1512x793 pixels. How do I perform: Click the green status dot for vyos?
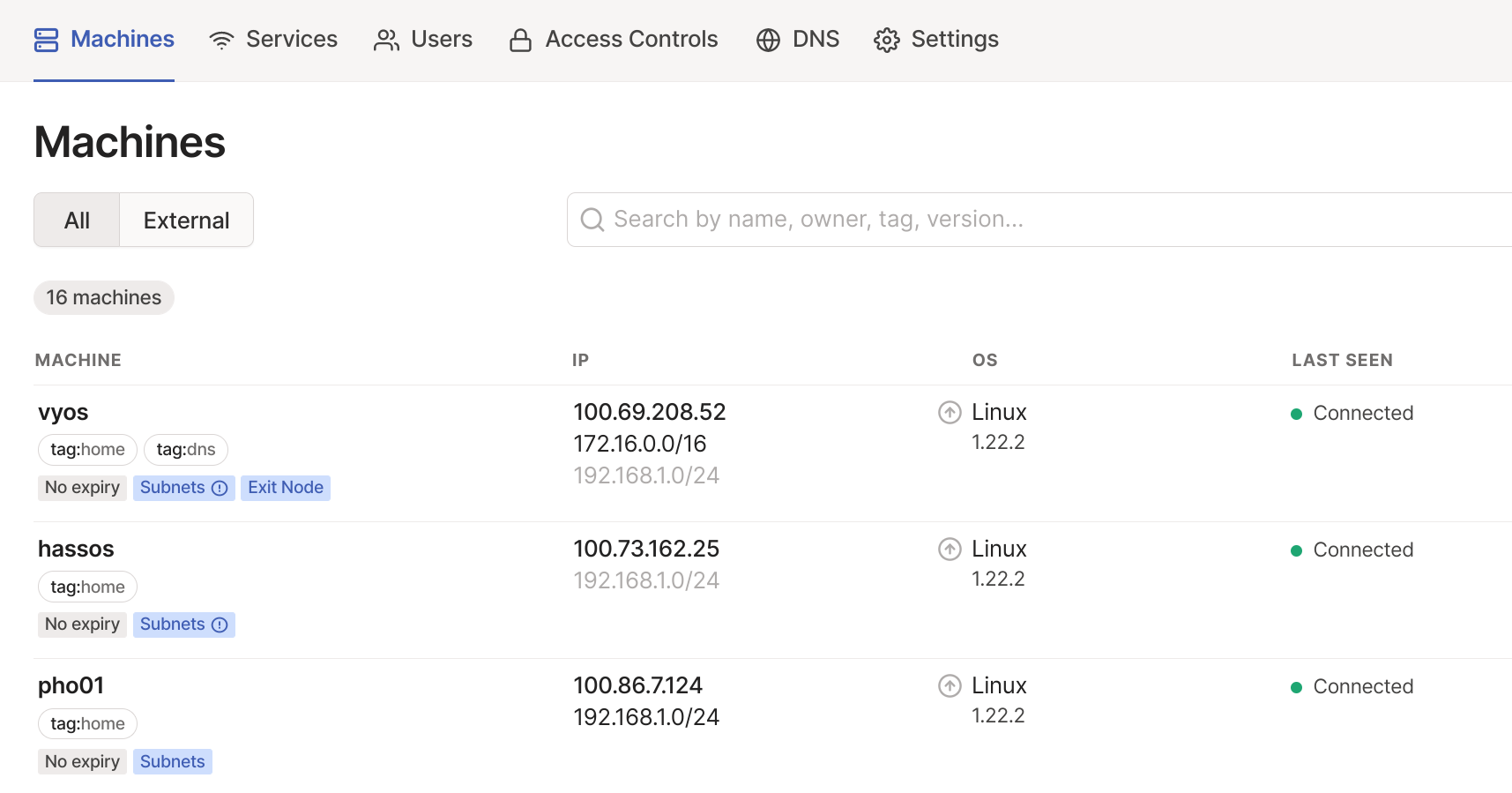(1296, 414)
